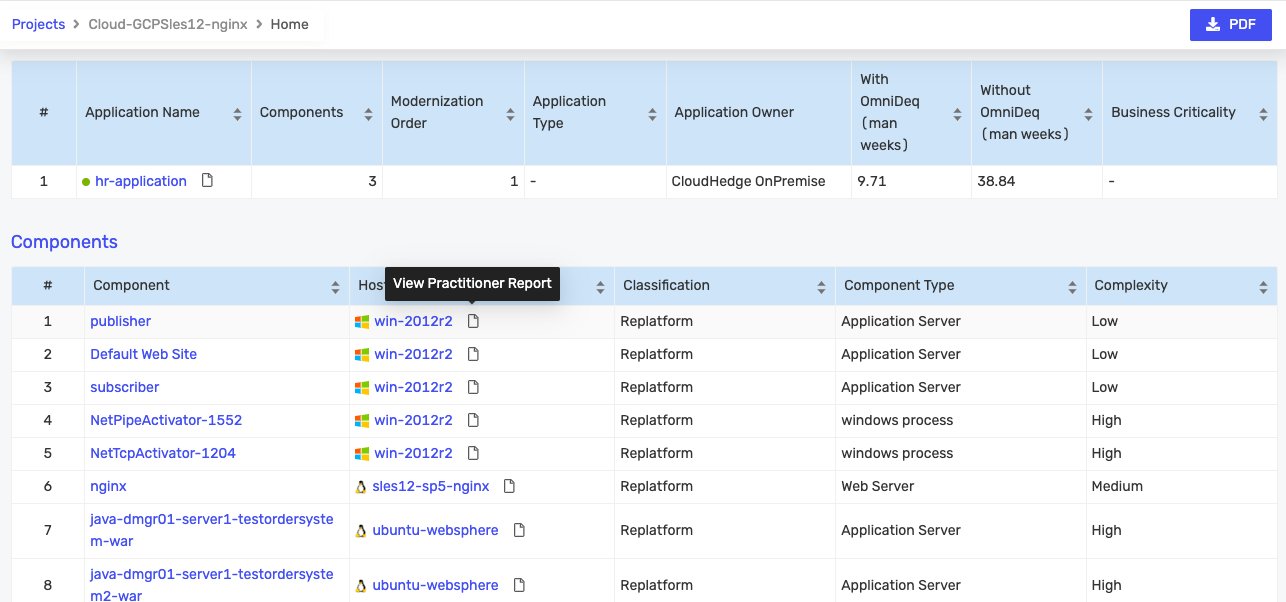The image size is (1286, 602).
Task: Sort components by Complexity column
Action: pyautogui.click(x=1263, y=287)
